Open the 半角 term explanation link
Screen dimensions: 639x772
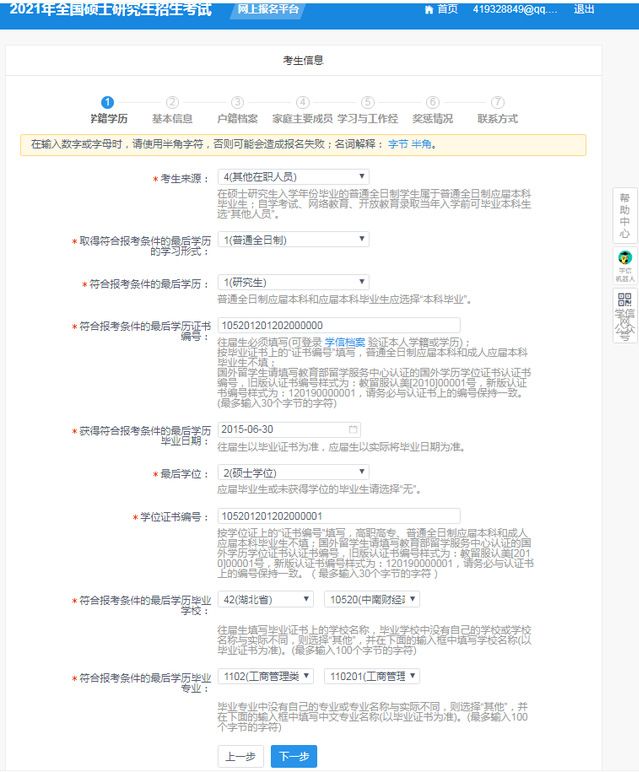click(421, 144)
